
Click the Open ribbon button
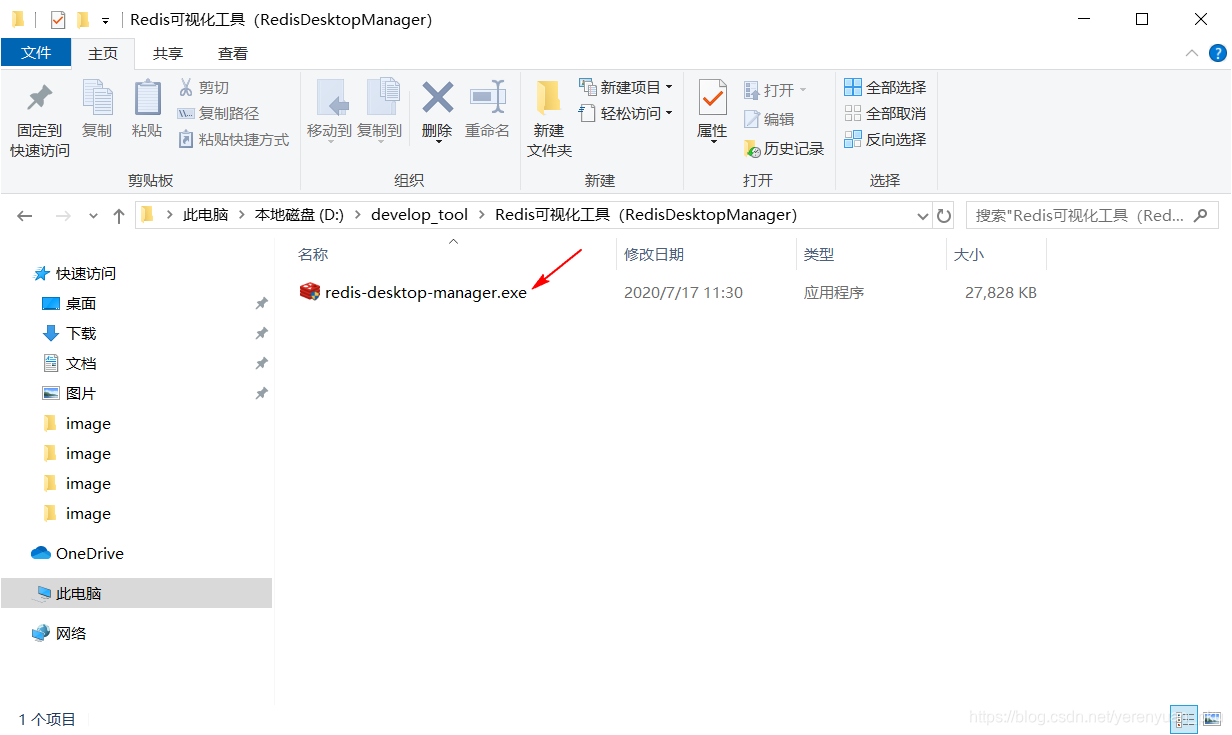775,90
